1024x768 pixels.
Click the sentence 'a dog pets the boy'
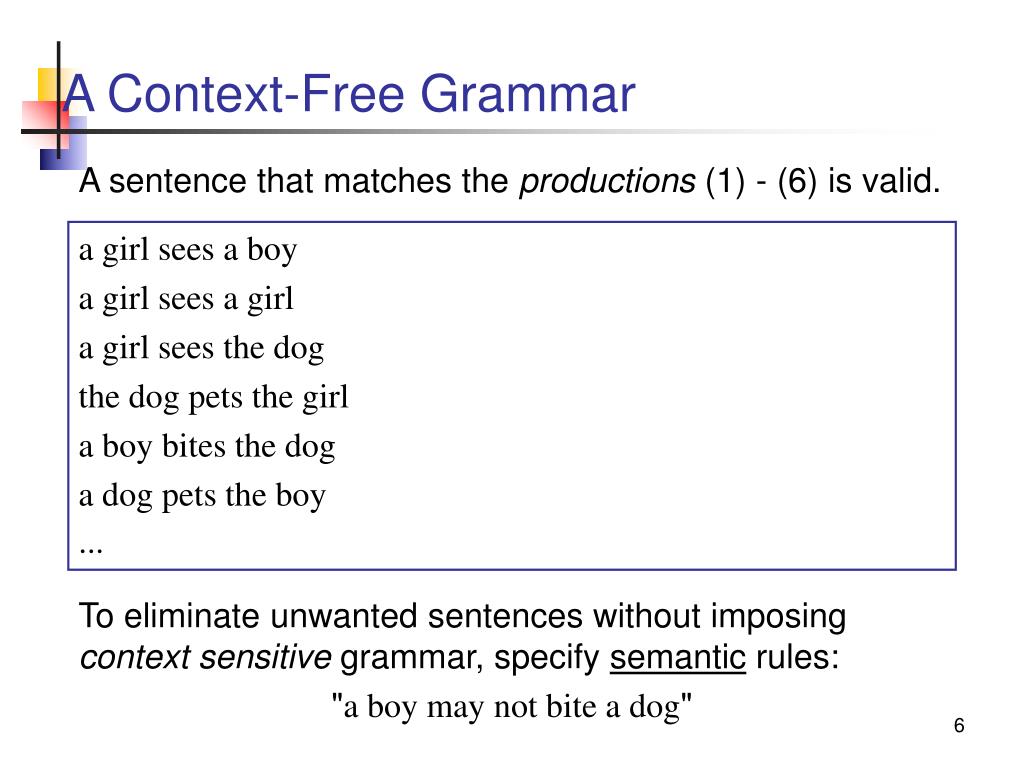202,496
